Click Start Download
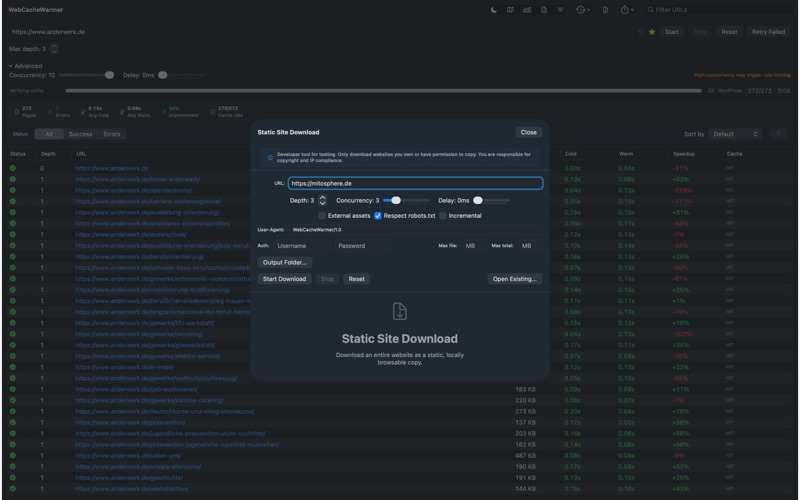The width and height of the screenshot is (800, 500). coord(284,279)
